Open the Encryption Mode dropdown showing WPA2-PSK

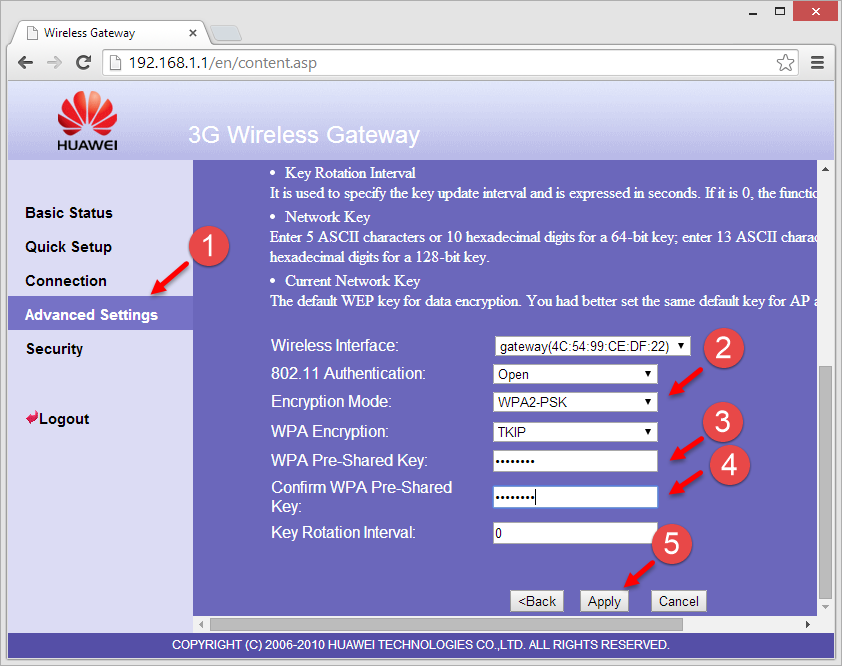point(575,402)
